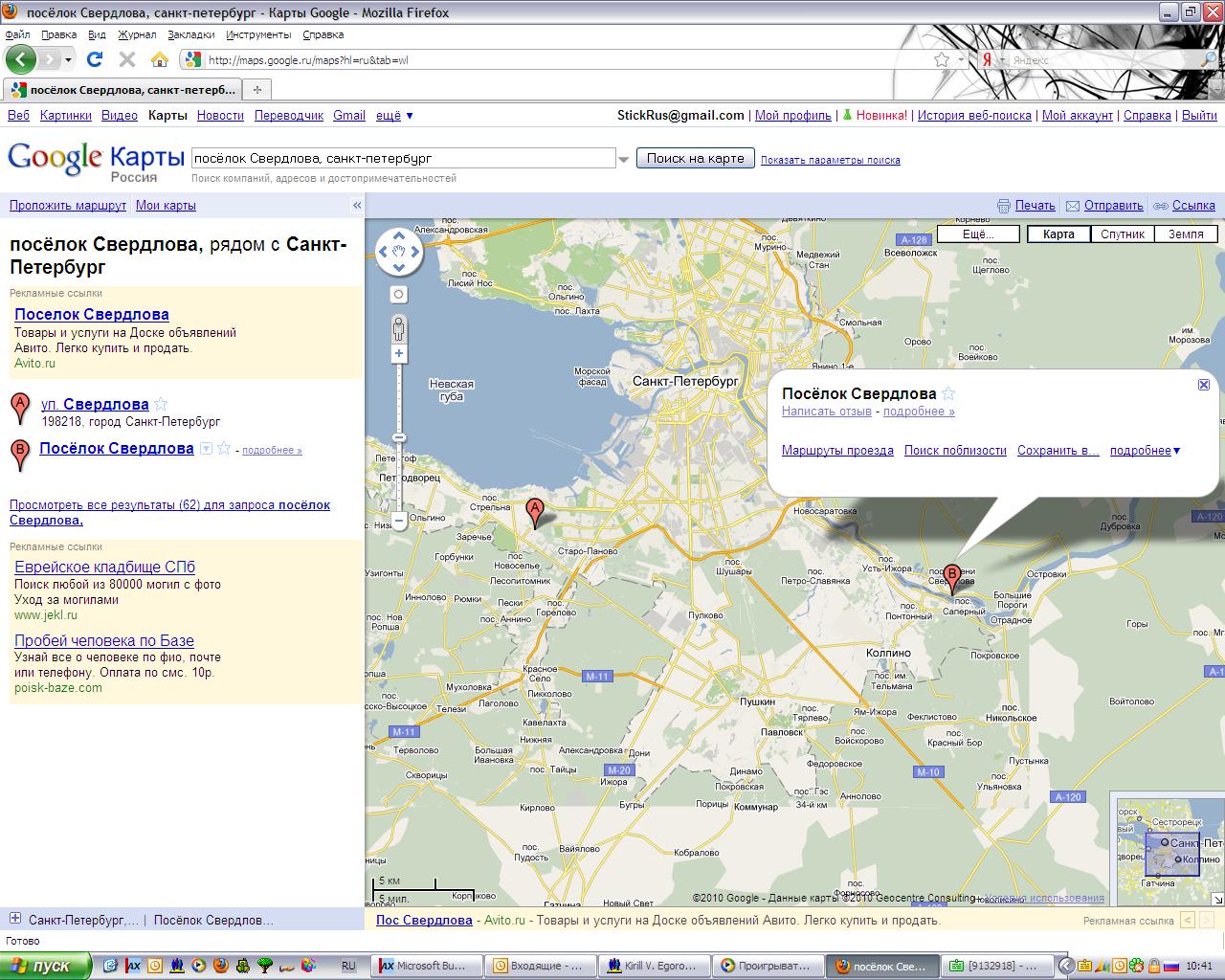Expand the ещё menu in Google bar
Screen dimensions: 1225x980
pyautogui.click(x=394, y=115)
